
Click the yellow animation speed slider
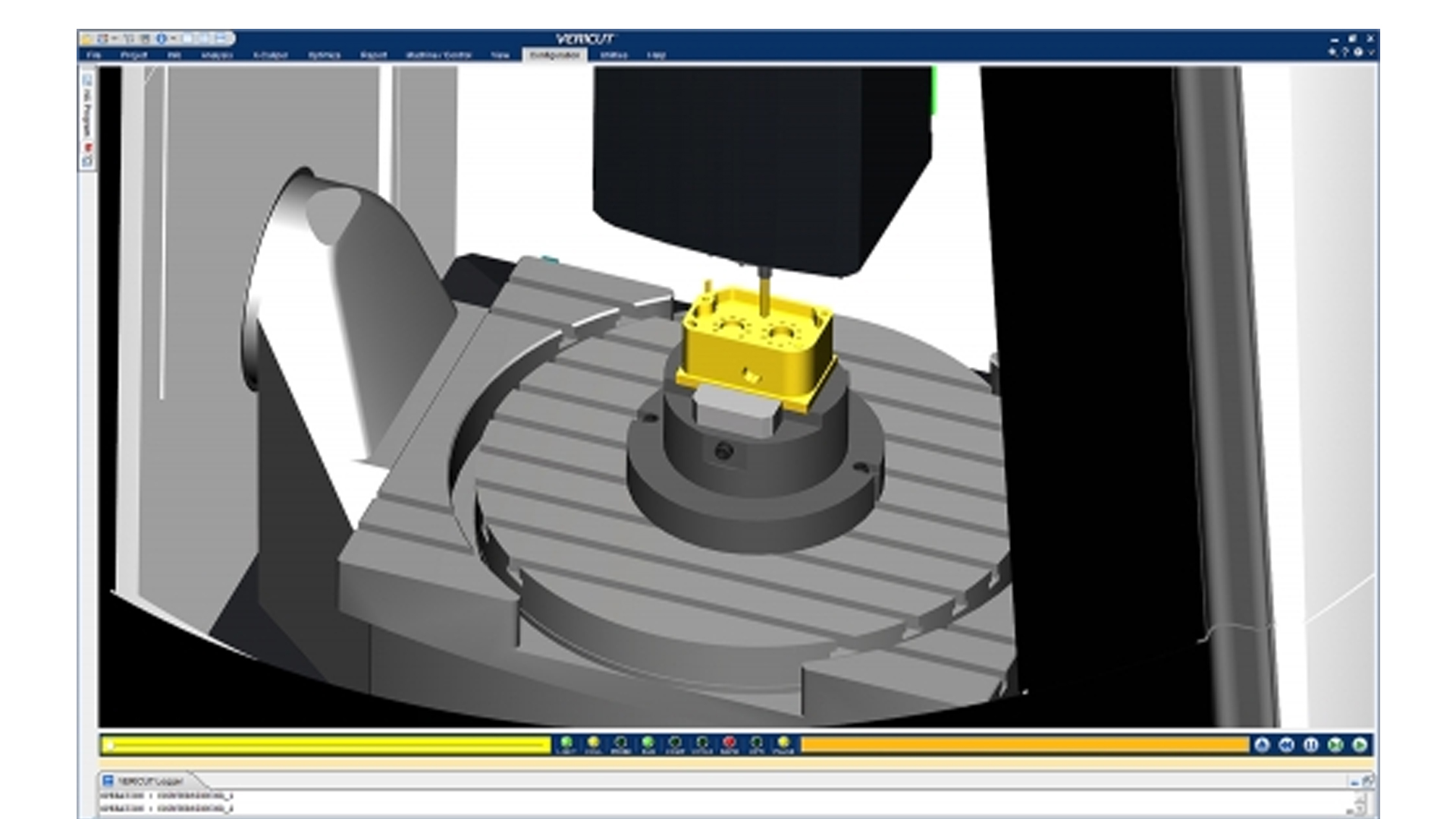(326, 745)
